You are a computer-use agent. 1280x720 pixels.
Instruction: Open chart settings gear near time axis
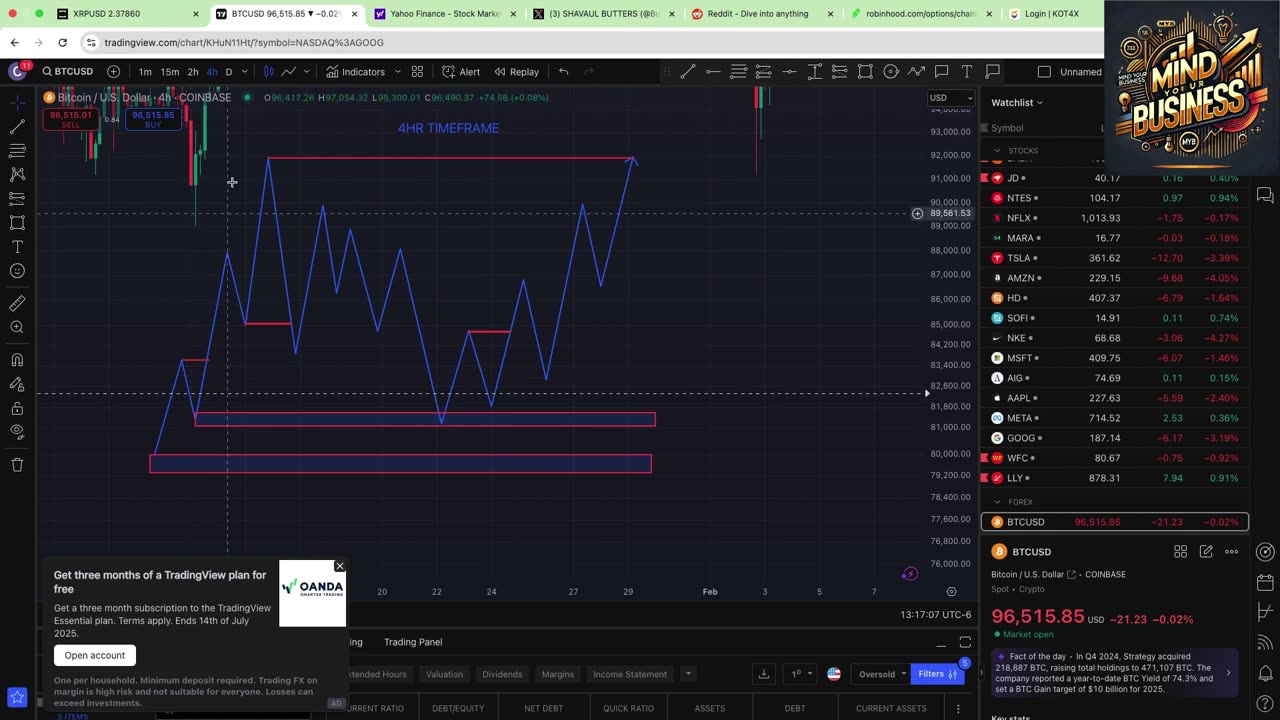click(x=951, y=592)
